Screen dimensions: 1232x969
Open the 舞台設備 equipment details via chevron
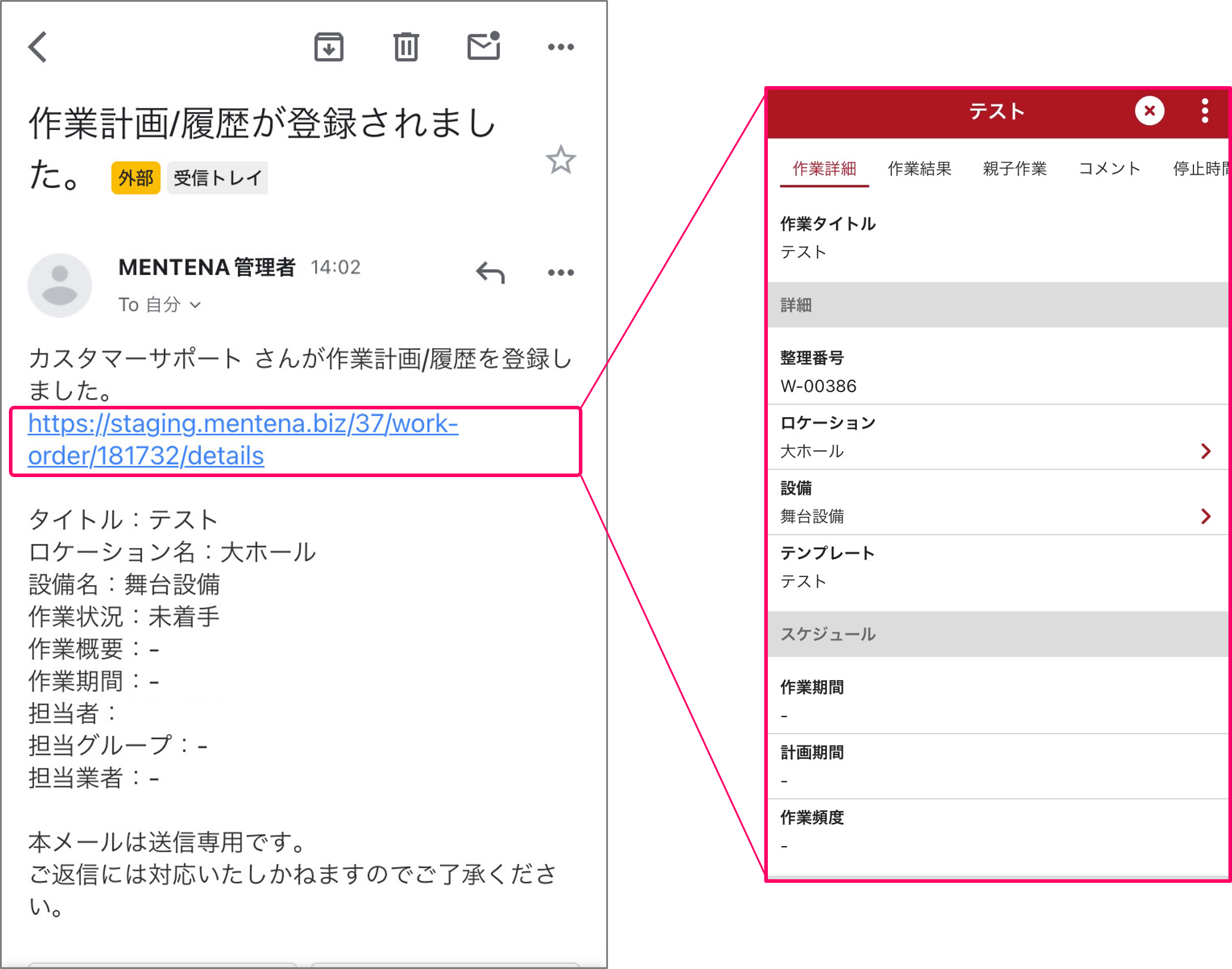click(x=1205, y=516)
